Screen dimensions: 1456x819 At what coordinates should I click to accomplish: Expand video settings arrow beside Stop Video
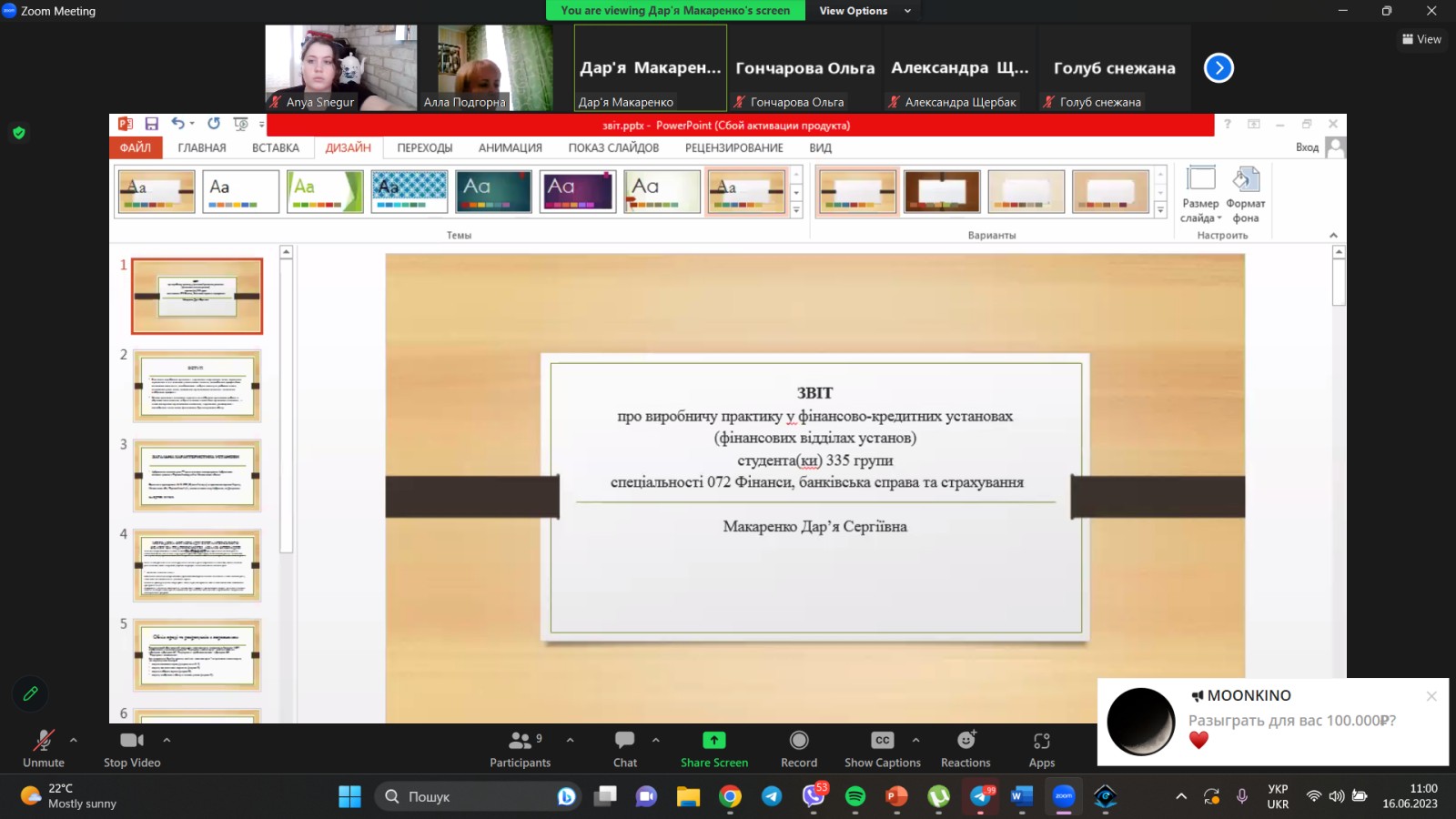[x=167, y=740]
